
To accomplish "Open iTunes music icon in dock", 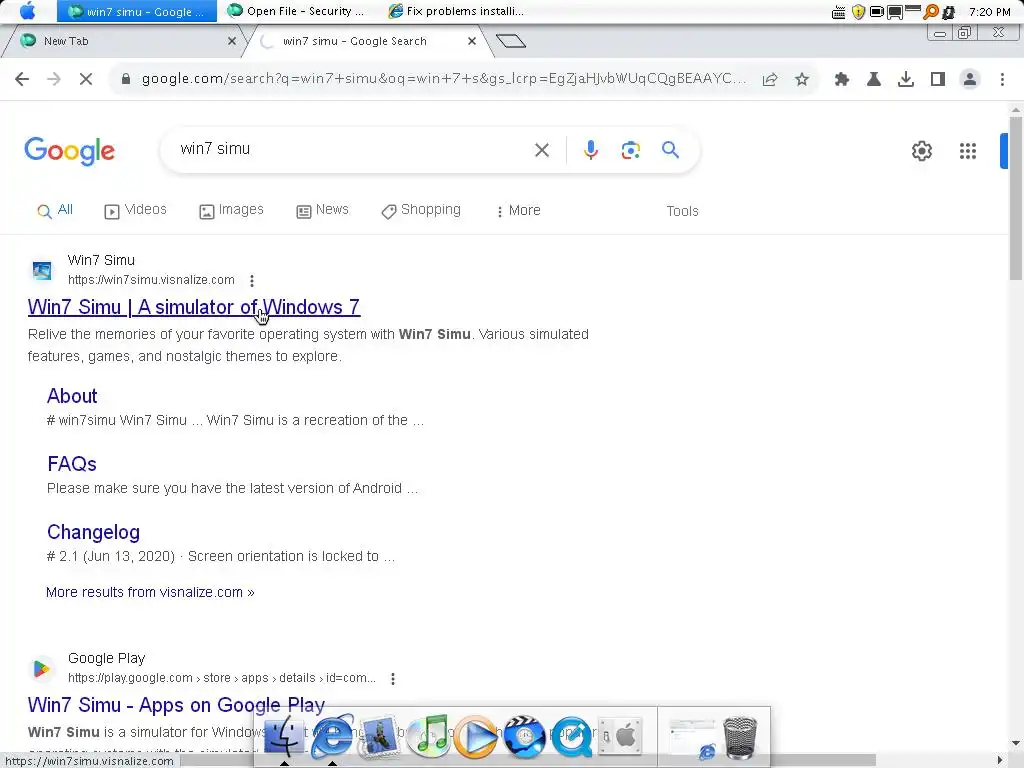I will click(x=428, y=737).
